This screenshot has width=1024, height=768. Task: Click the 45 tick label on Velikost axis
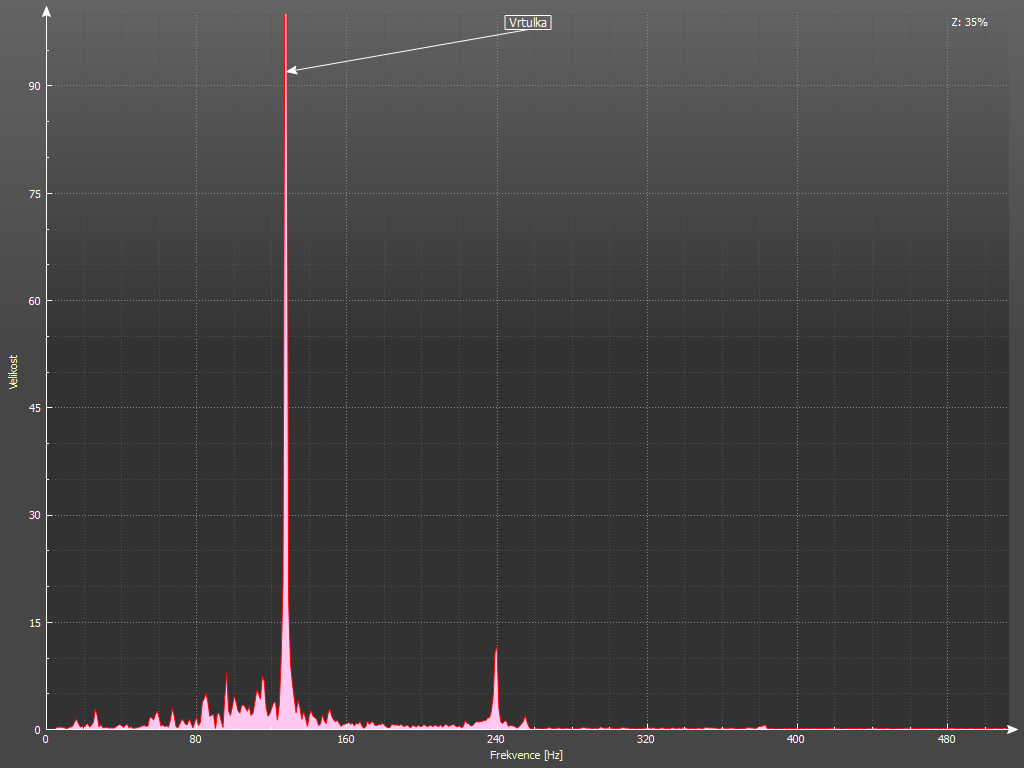pyautogui.click(x=34, y=408)
